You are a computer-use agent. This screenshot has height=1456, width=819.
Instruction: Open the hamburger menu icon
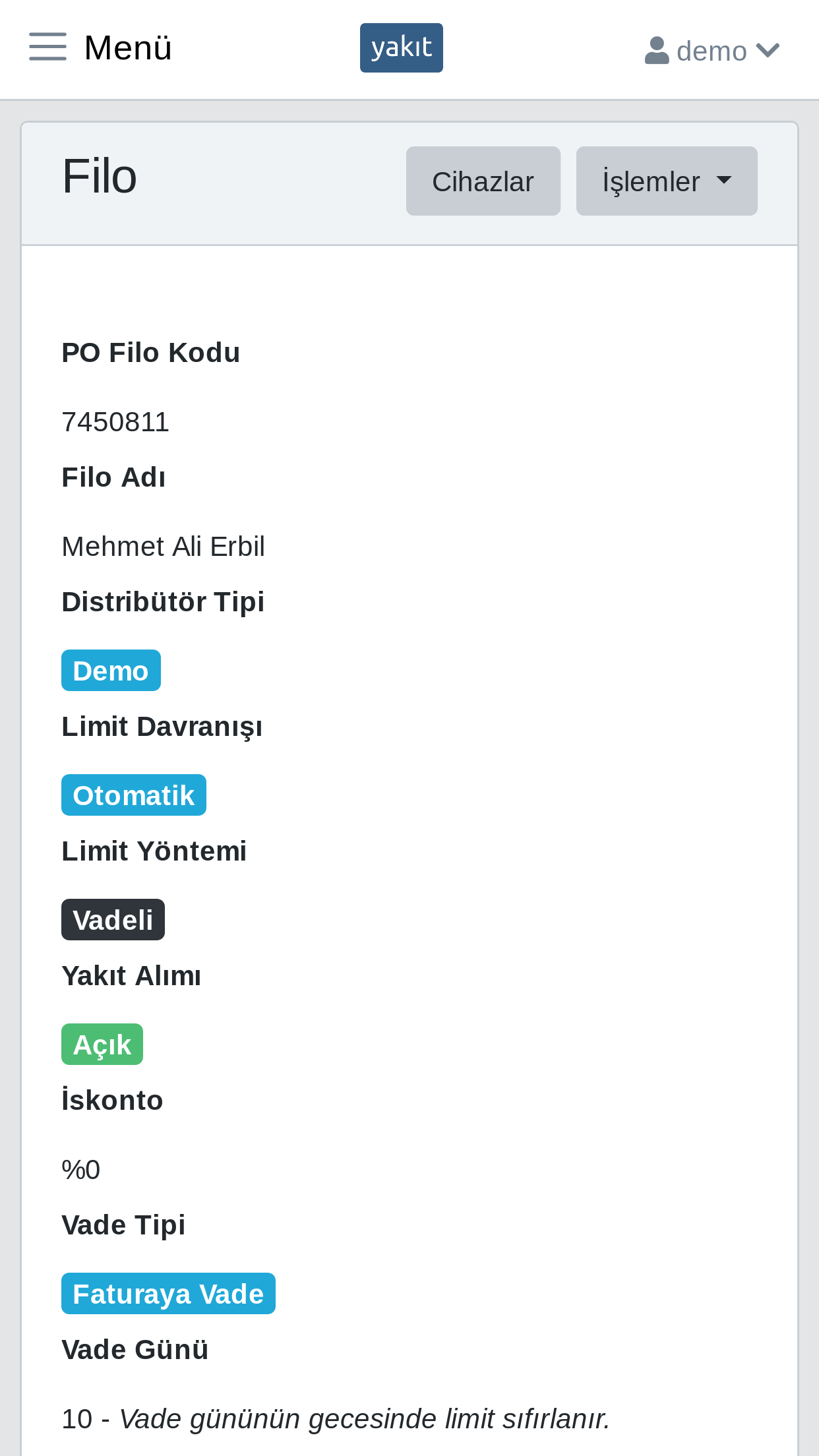[47, 47]
